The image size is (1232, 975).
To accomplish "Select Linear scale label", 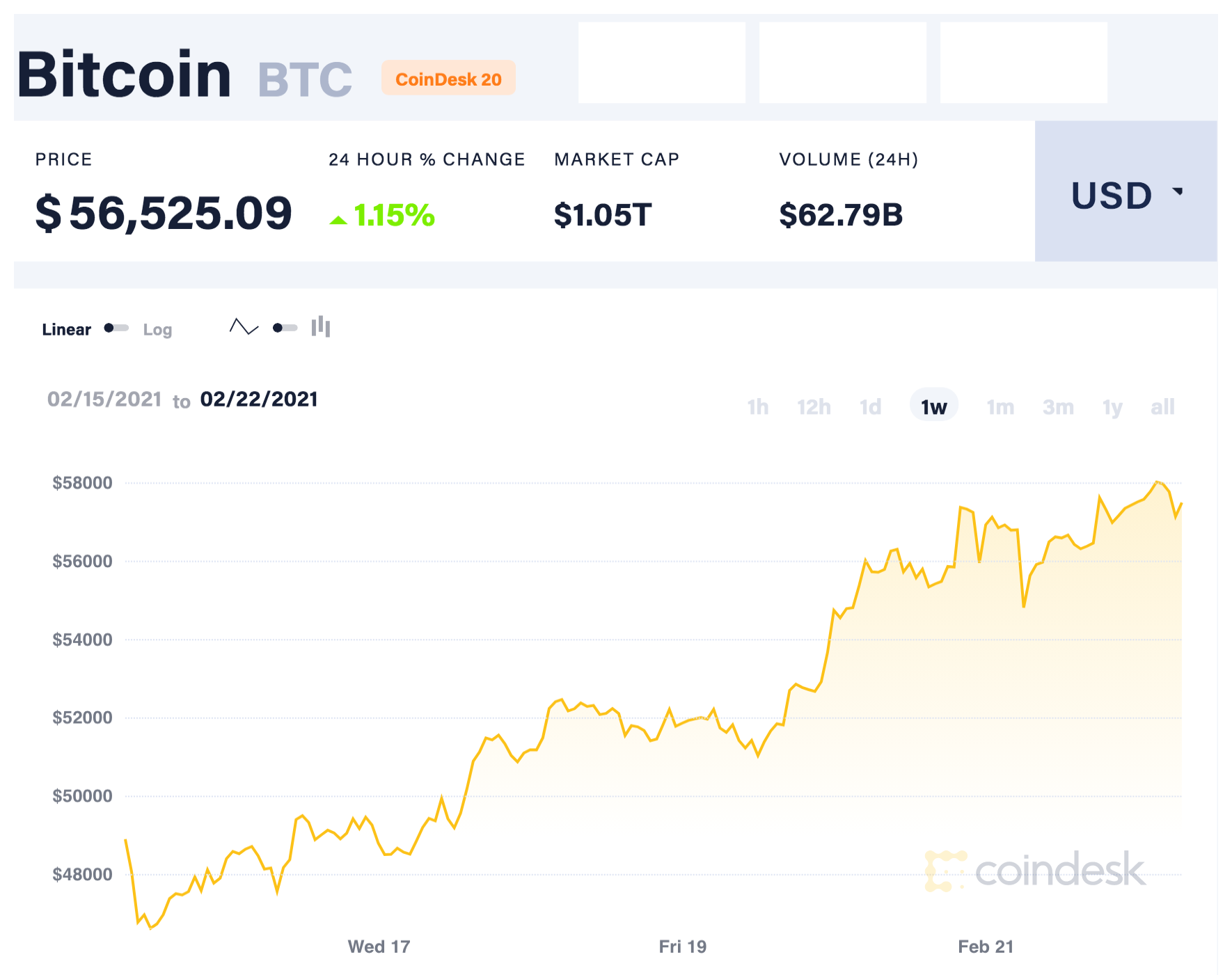I will [x=66, y=330].
